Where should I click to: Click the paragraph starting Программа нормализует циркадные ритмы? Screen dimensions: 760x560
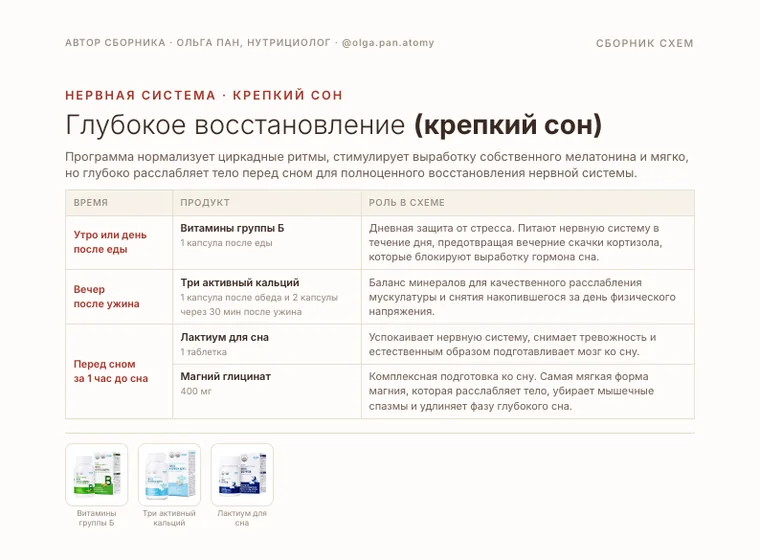point(377,165)
